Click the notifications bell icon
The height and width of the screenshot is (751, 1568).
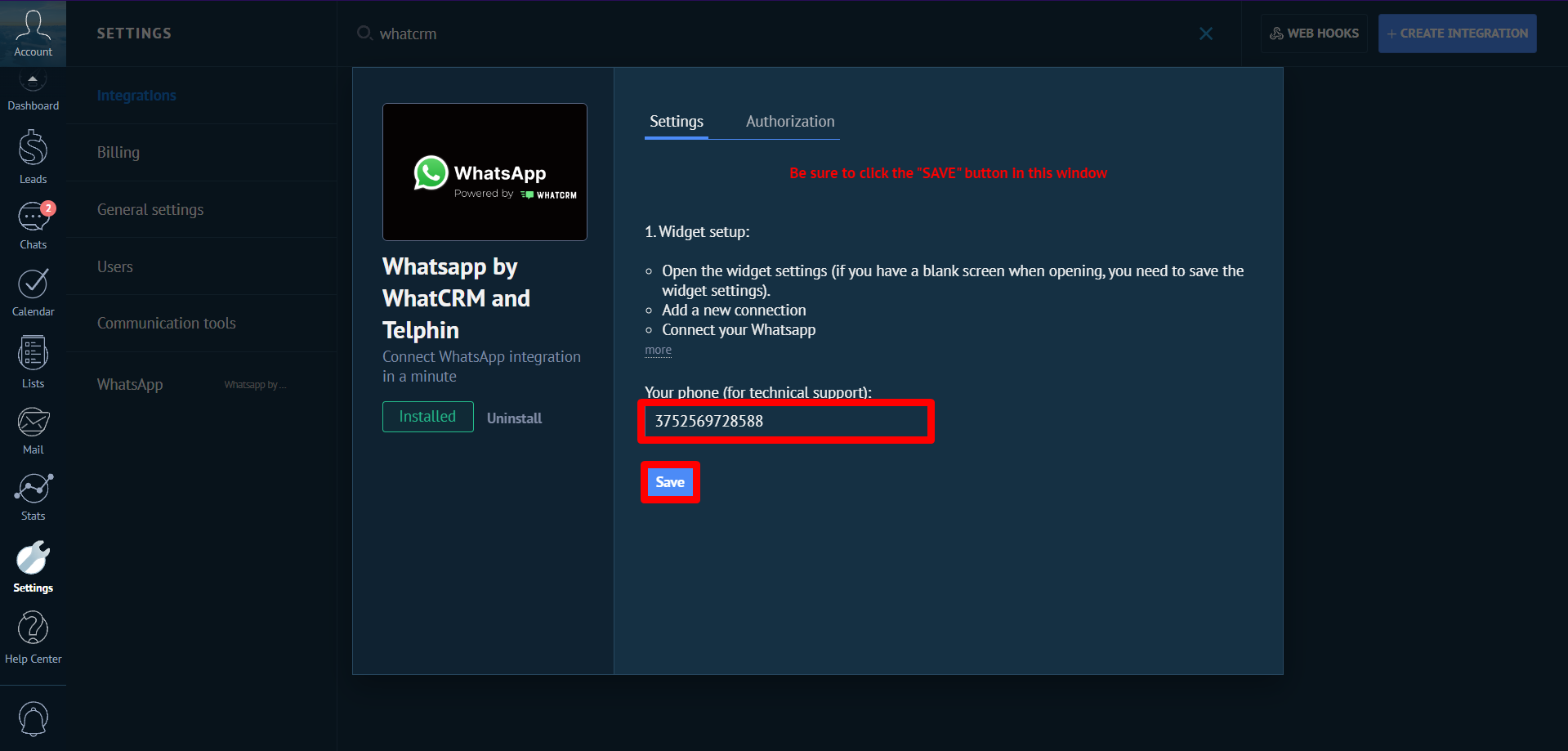33,719
